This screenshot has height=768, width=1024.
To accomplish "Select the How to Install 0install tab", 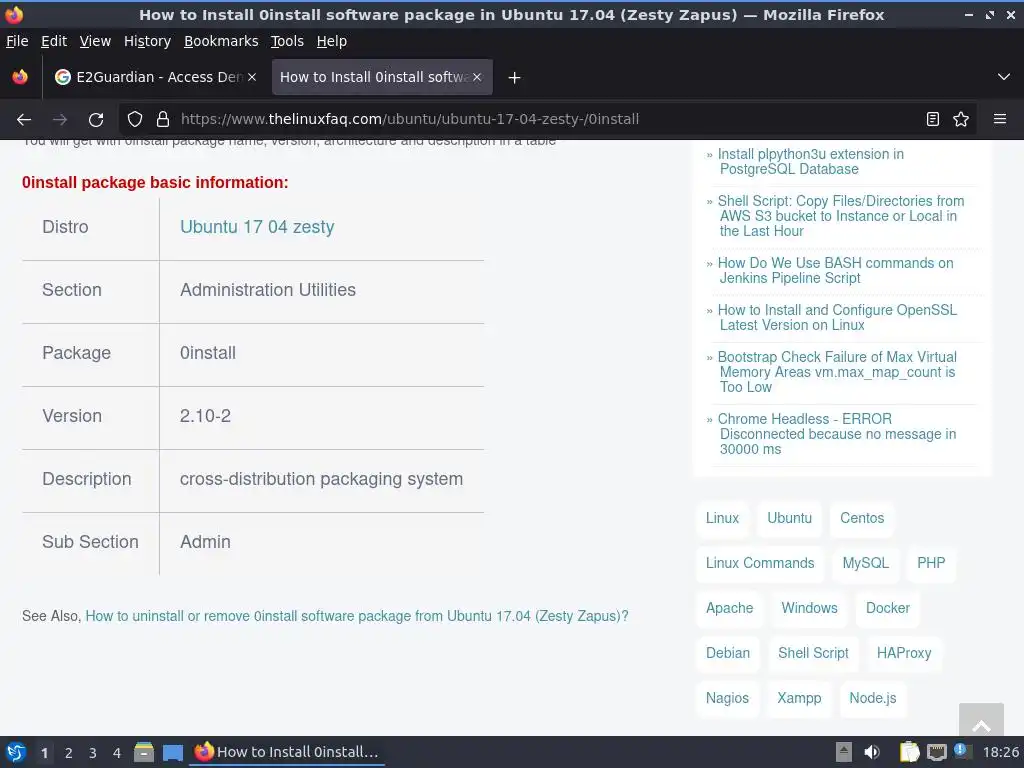I will tap(382, 77).
